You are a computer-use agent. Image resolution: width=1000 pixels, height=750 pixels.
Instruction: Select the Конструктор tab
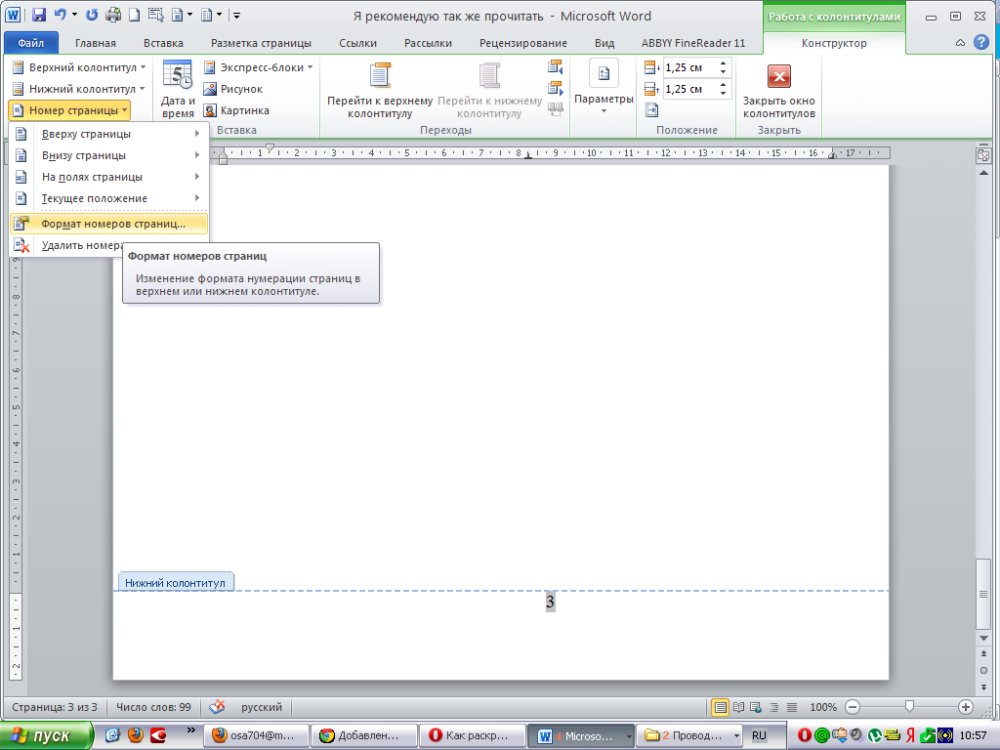[x=834, y=43]
